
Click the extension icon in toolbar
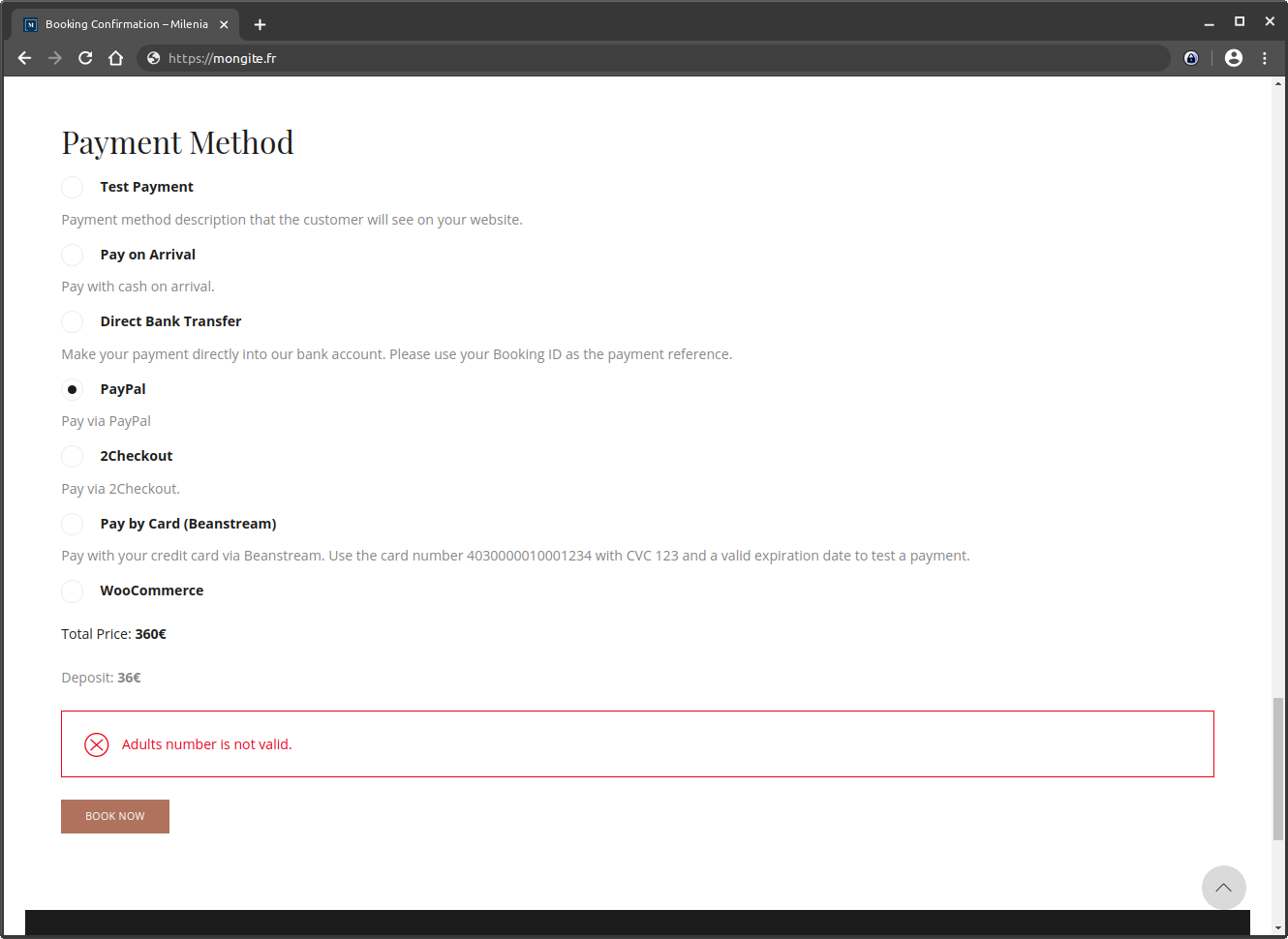(1191, 58)
